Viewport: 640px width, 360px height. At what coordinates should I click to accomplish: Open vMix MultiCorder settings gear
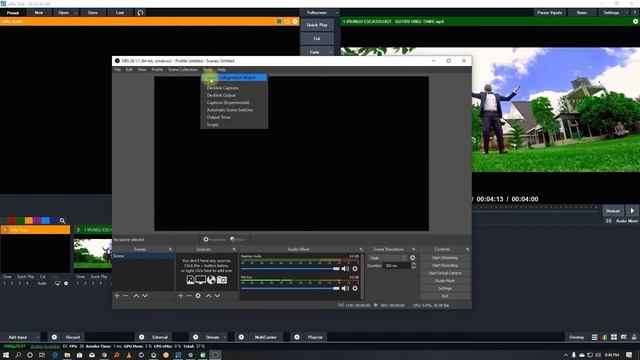click(x=241, y=337)
